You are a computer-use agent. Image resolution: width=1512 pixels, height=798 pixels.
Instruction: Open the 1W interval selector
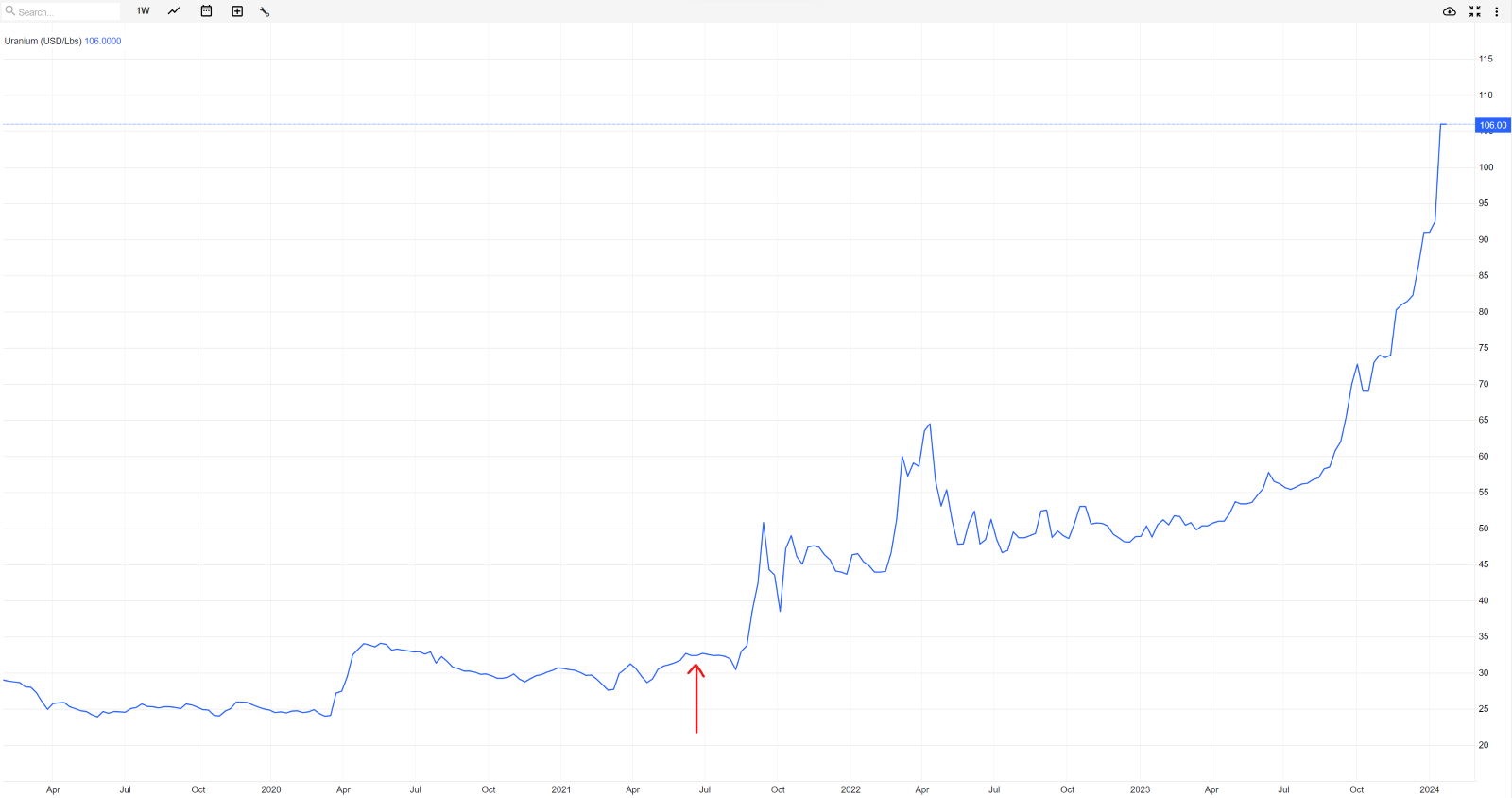[x=143, y=11]
